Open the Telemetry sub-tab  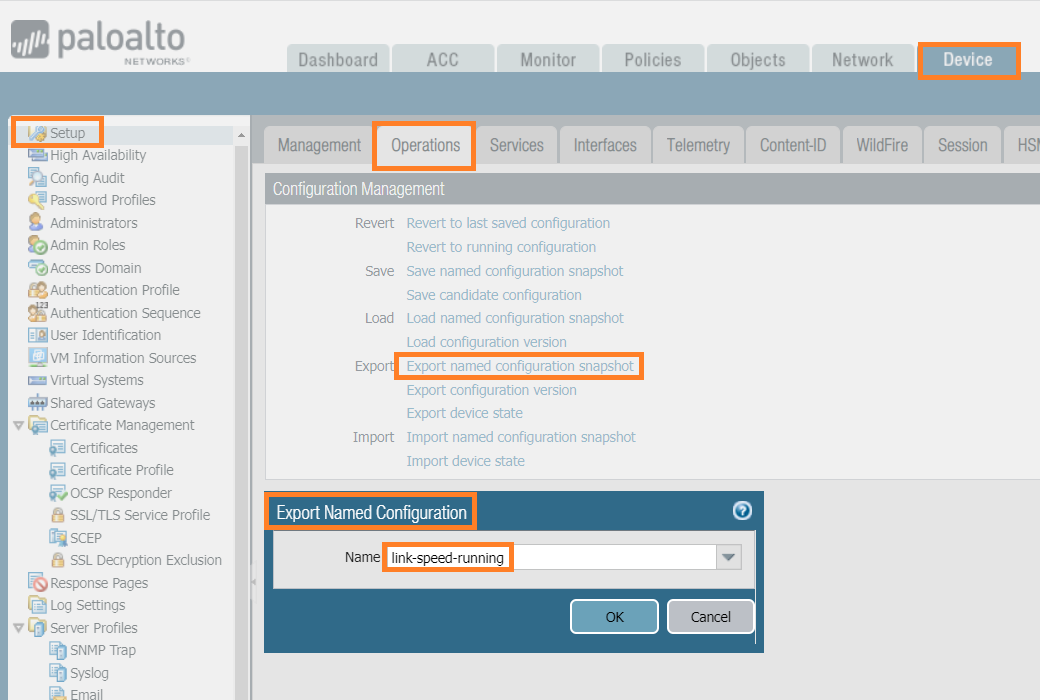[x=698, y=145]
